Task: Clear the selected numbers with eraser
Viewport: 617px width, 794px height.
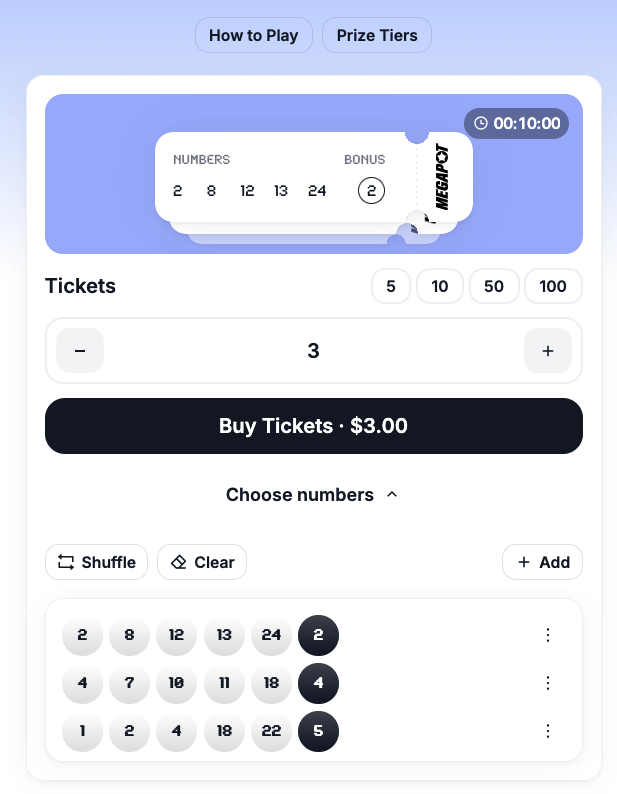Action: [202, 562]
